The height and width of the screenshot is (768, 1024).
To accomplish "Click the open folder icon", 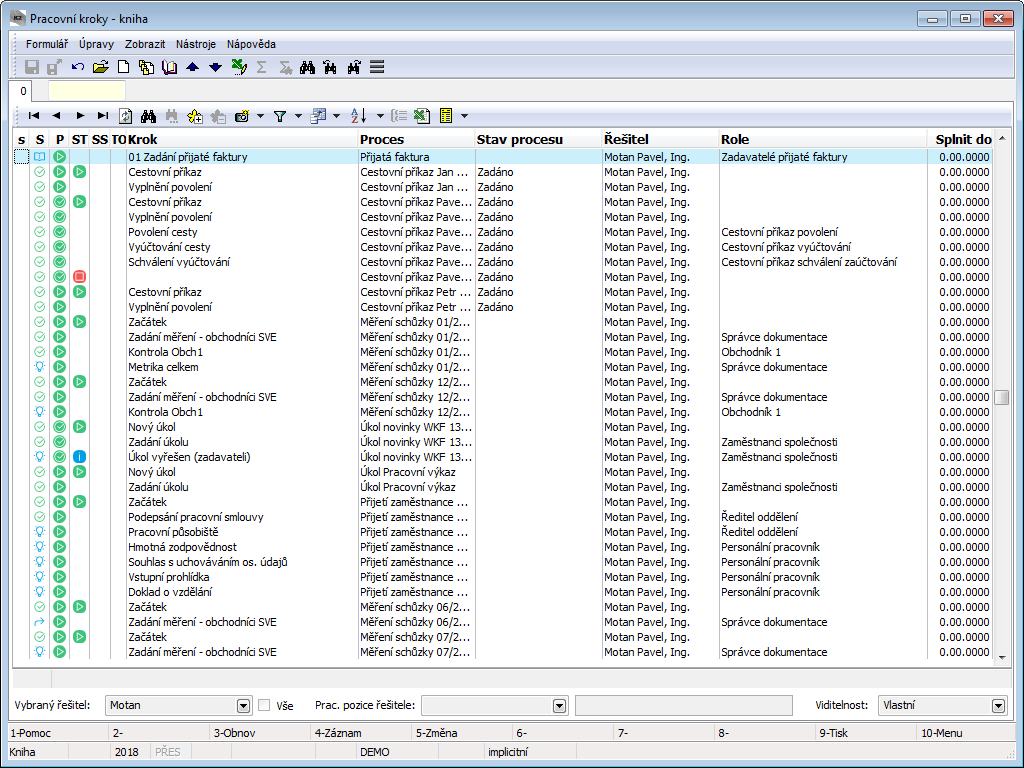I will [x=100, y=67].
